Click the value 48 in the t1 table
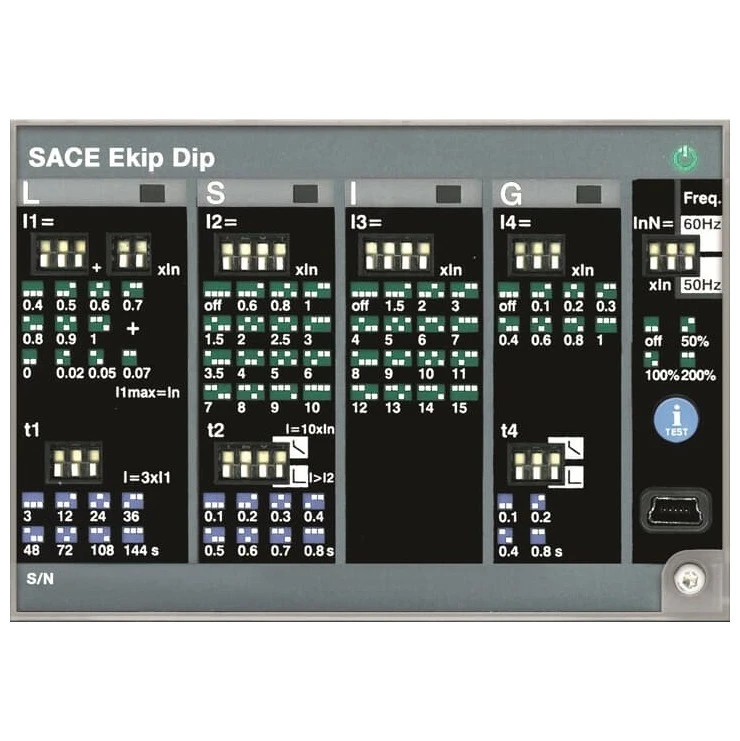 (32, 550)
